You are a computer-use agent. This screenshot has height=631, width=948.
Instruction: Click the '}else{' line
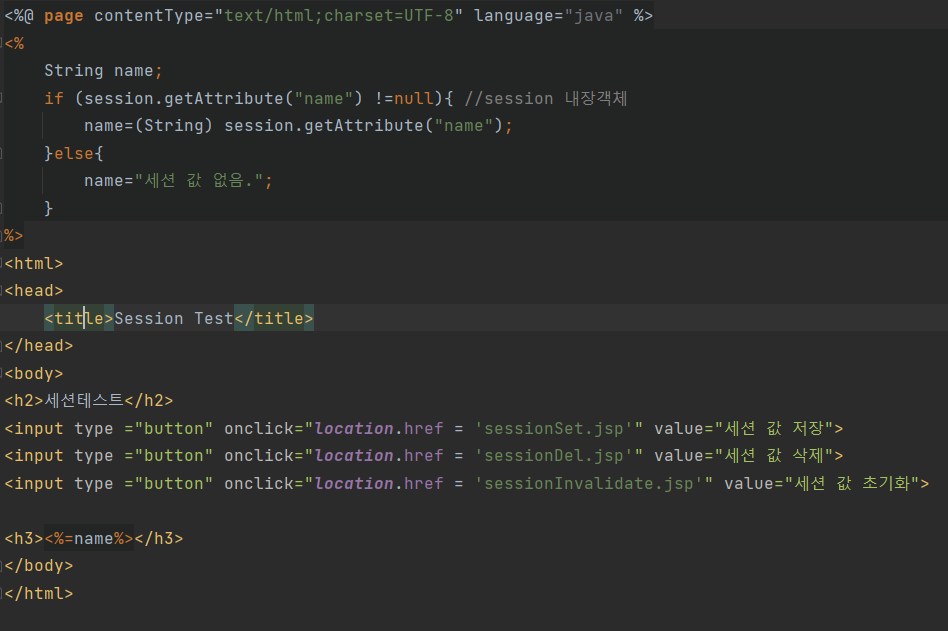tap(74, 154)
